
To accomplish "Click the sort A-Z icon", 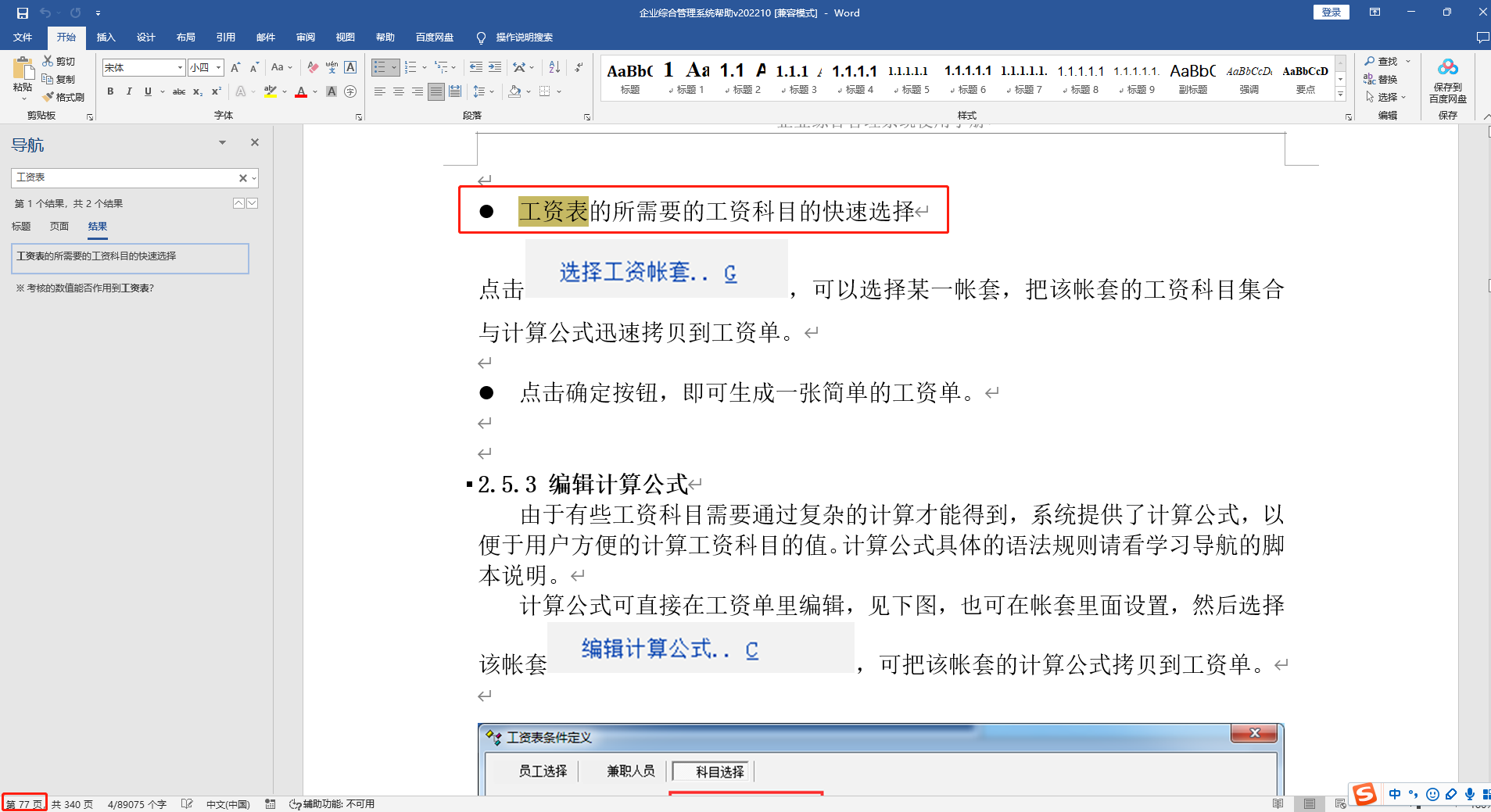I will (554, 67).
